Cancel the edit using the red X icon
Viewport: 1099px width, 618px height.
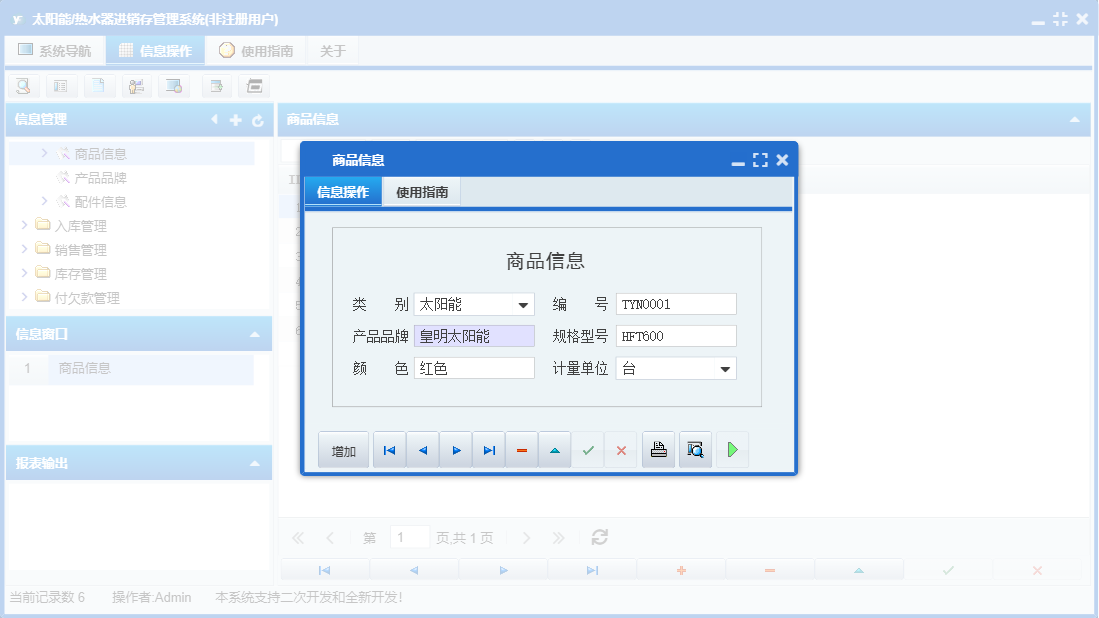tap(621, 449)
